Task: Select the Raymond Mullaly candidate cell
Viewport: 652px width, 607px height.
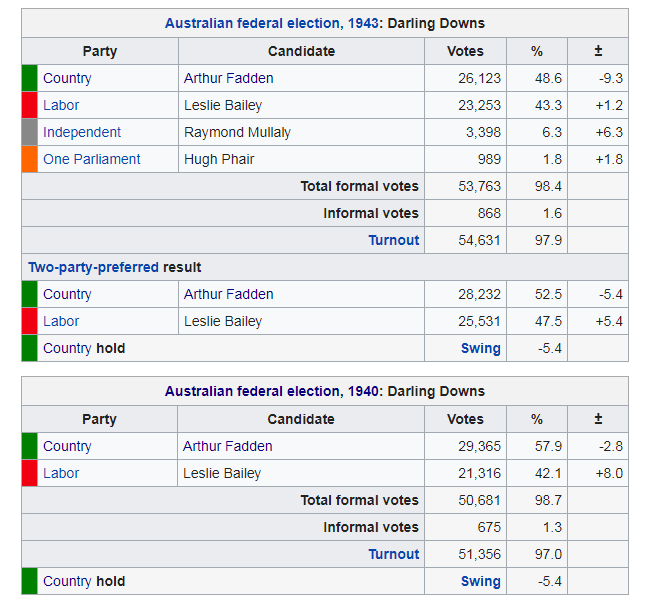Action: [301, 132]
